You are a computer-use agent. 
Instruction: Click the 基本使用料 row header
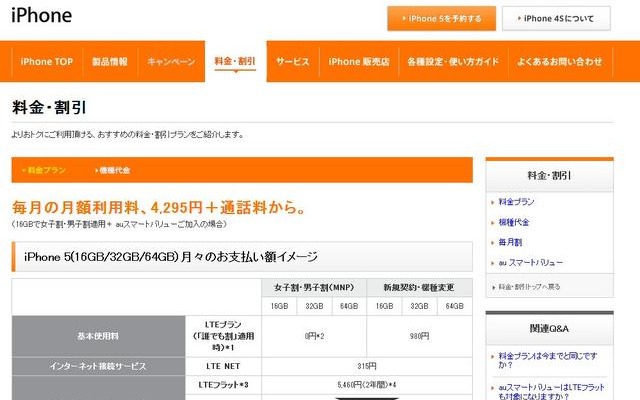[x=98, y=336]
